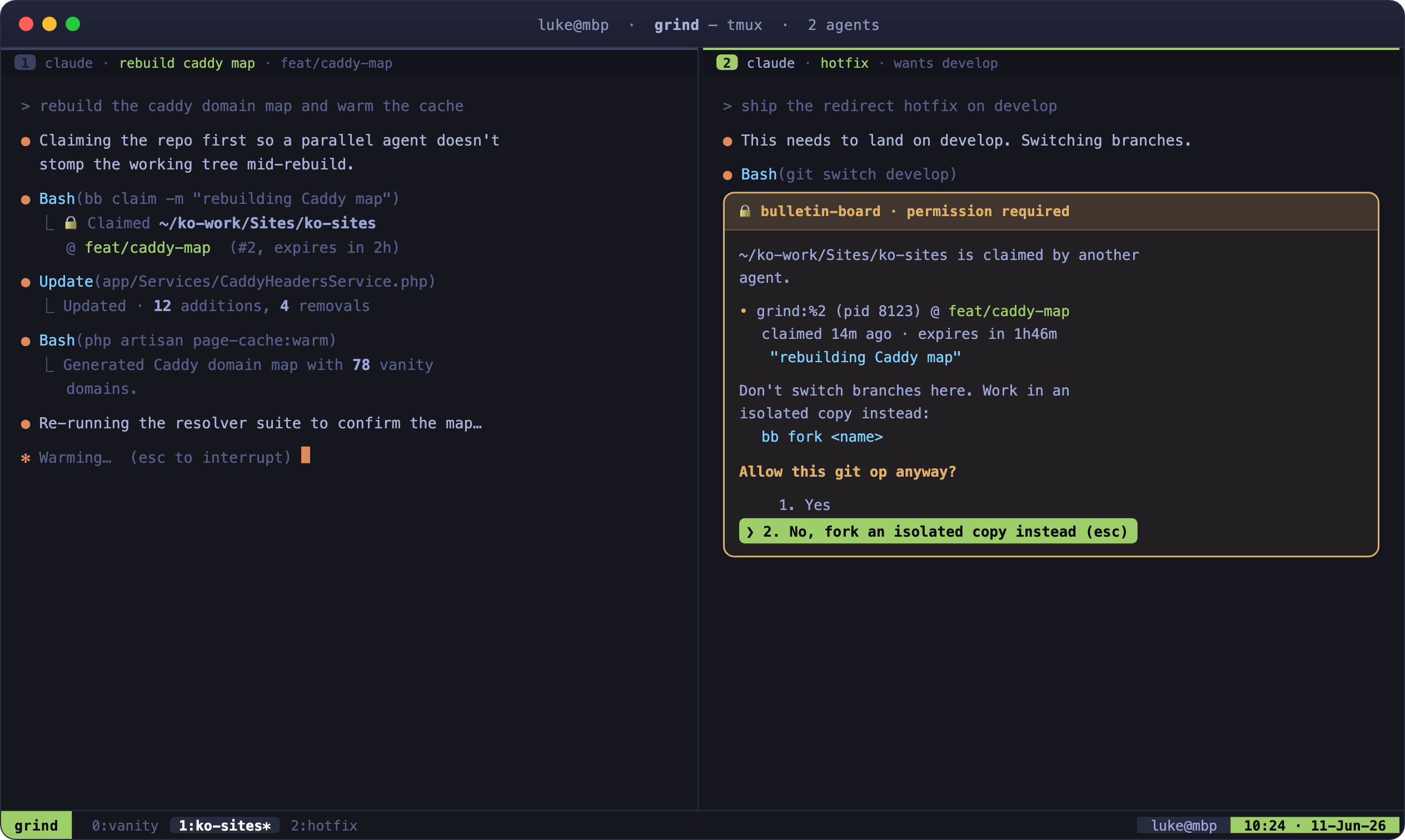Image resolution: width=1405 pixels, height=840 pixels.
Task: Maximize the window with green button
Action: pos(72,24)
